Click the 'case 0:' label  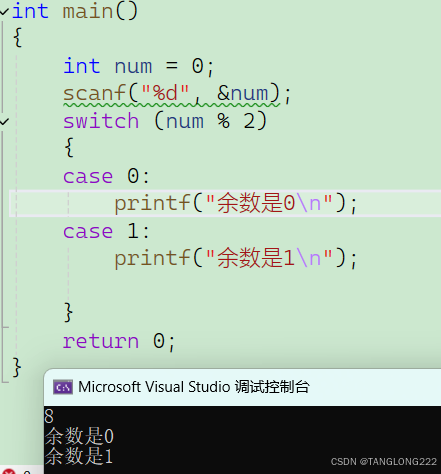(107, 176)
